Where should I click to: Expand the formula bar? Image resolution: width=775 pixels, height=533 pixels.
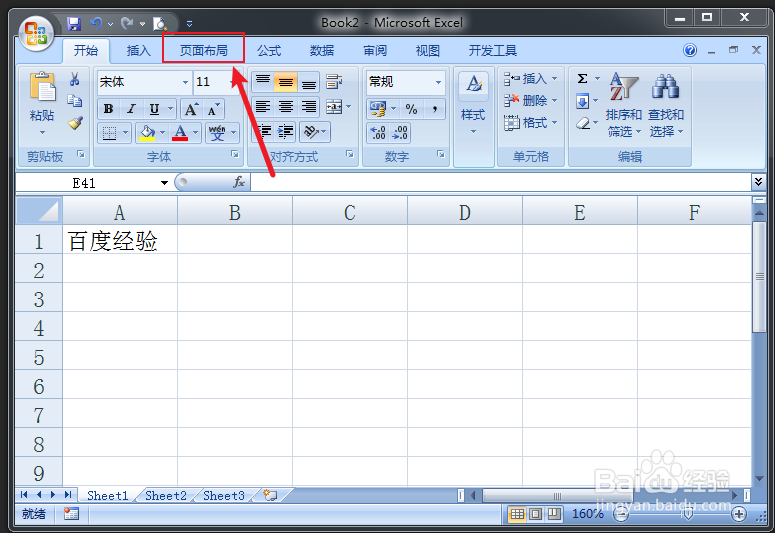pos(758,182)
